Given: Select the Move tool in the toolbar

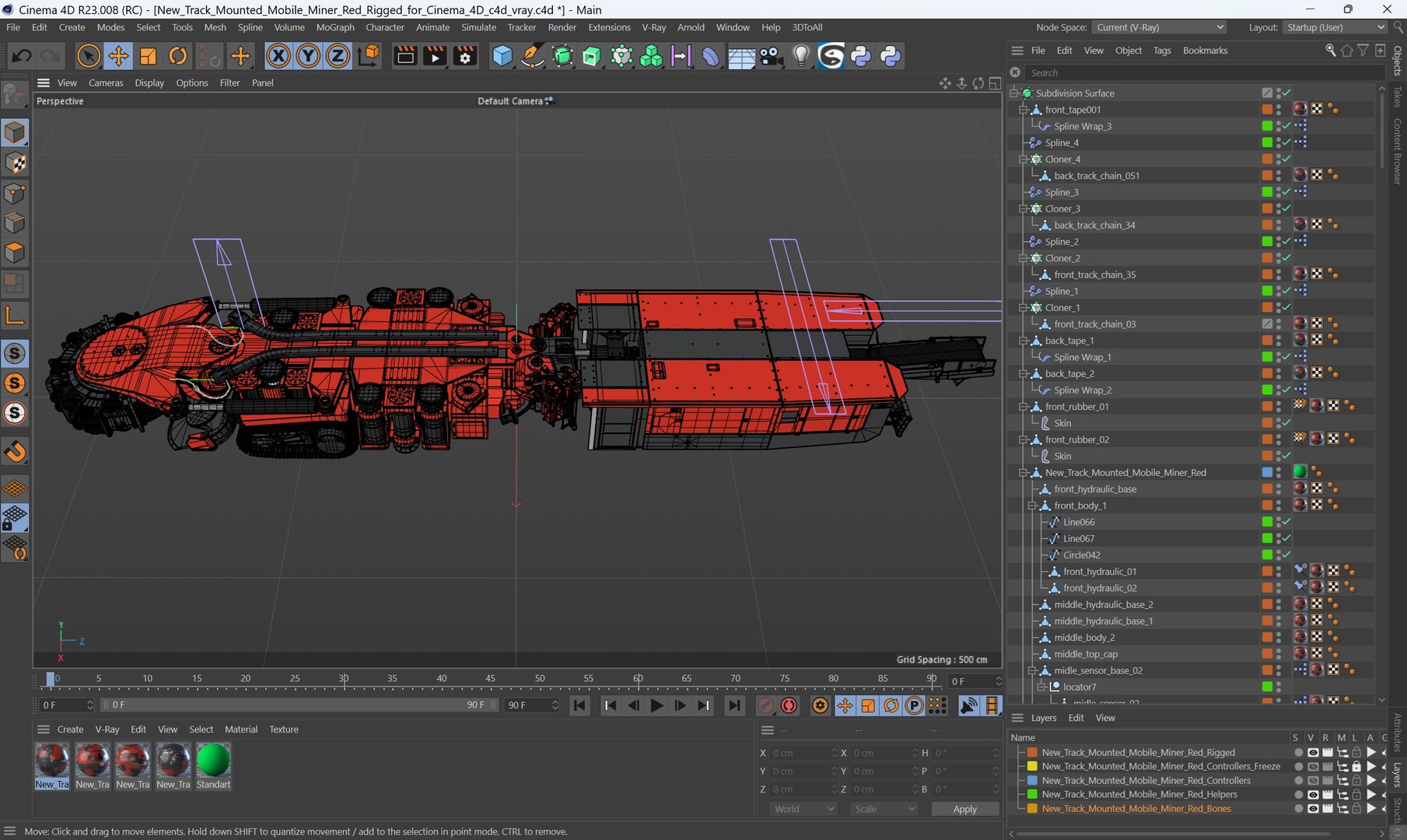Looking at the screenshot, I should (118, 56).
